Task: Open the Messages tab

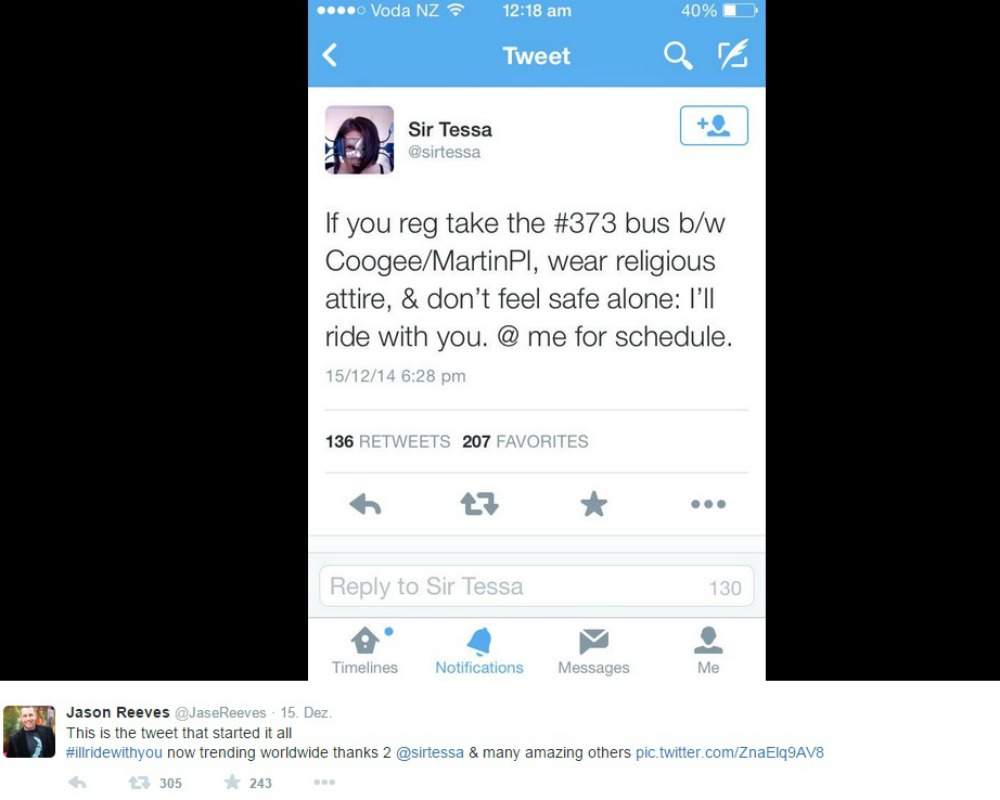Action: (594, 651)
